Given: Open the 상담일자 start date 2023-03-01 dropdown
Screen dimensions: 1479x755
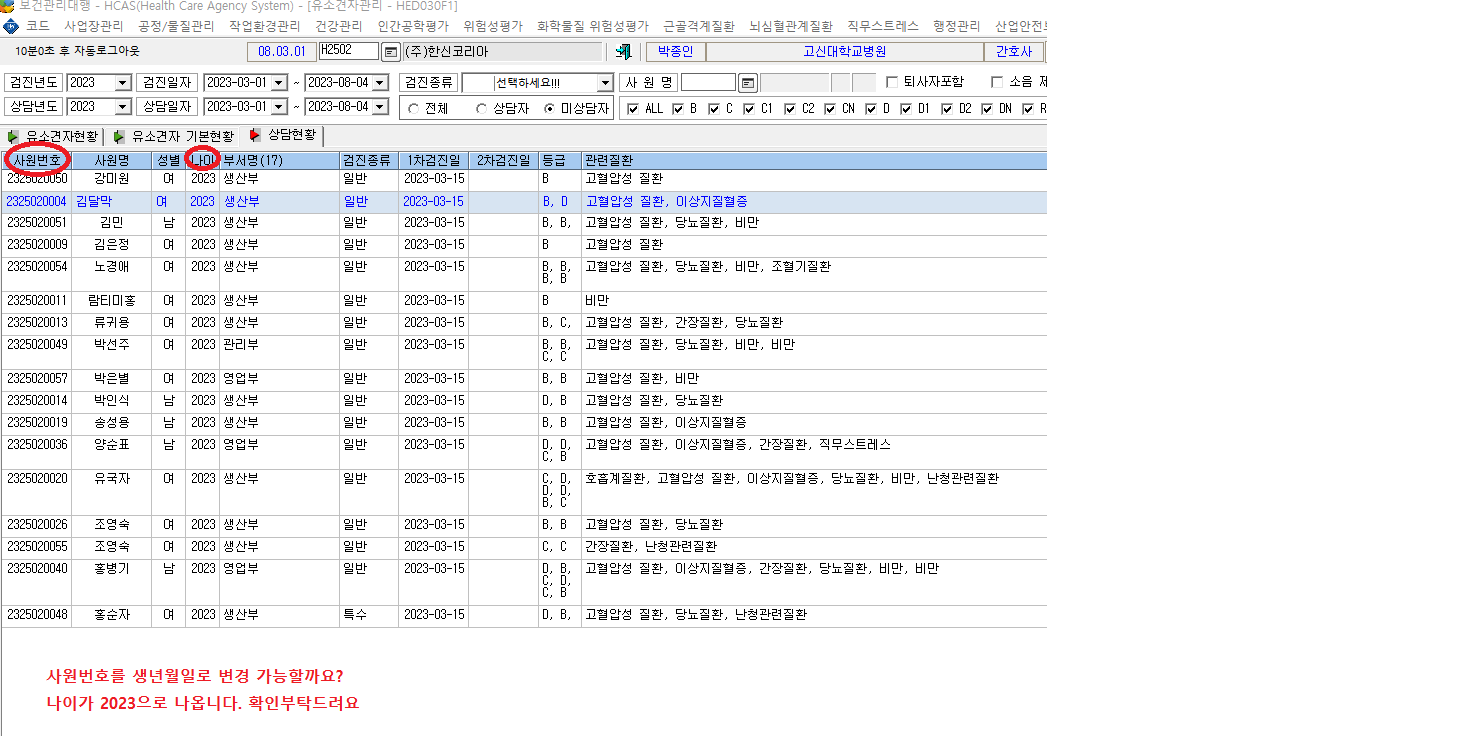Looking at the screenshot, I should pyautogui.click(x=279, y=106).
